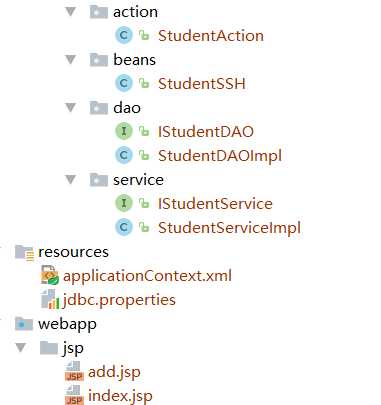Click the JSP file icon for add.jsp
Viewport: 381px width, 405px height.
tap(74, 371)
